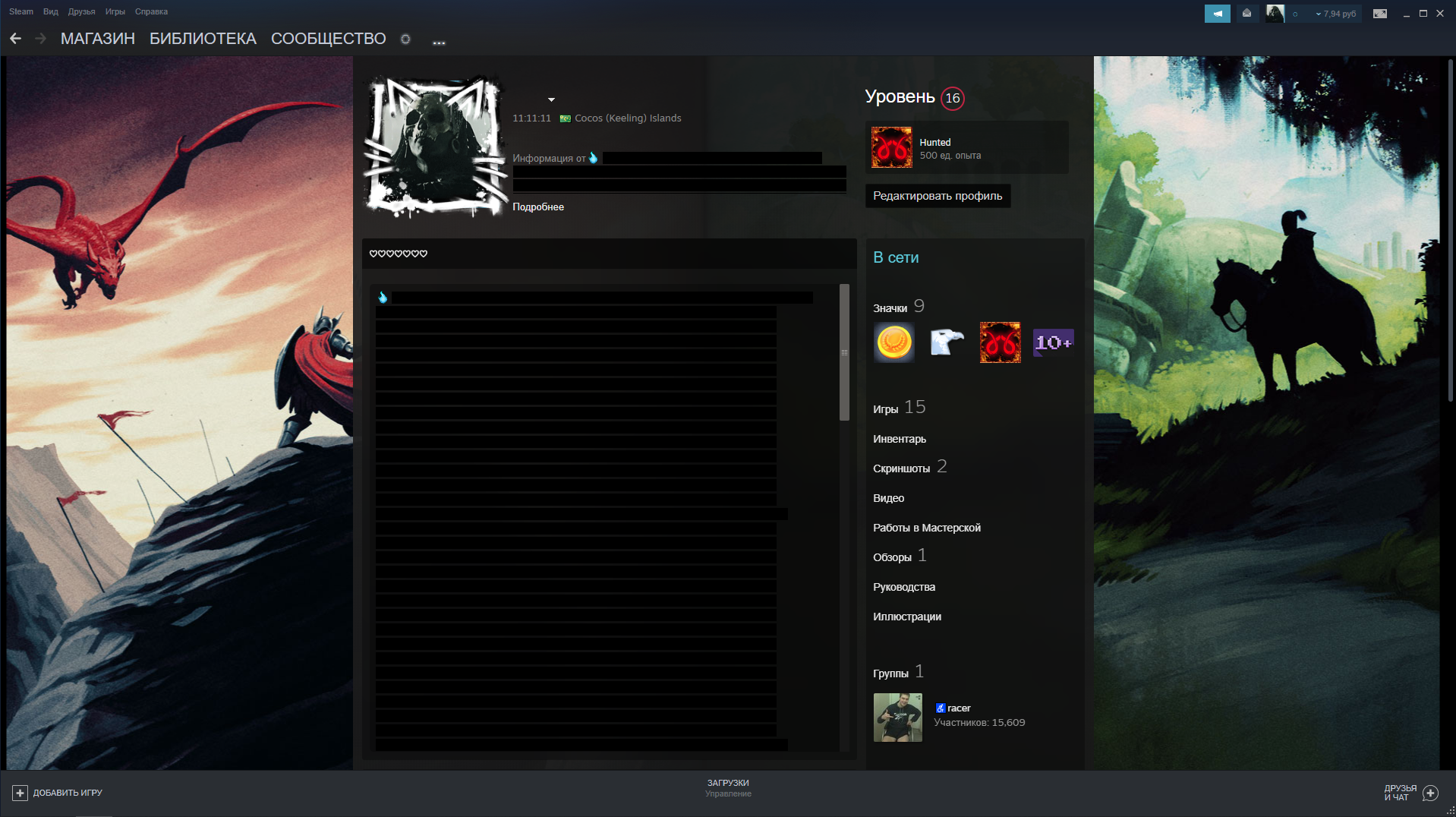This screenshot has height=817, width=1456.
Task: Click the В сети status text
Action: [x=896, y=257]
